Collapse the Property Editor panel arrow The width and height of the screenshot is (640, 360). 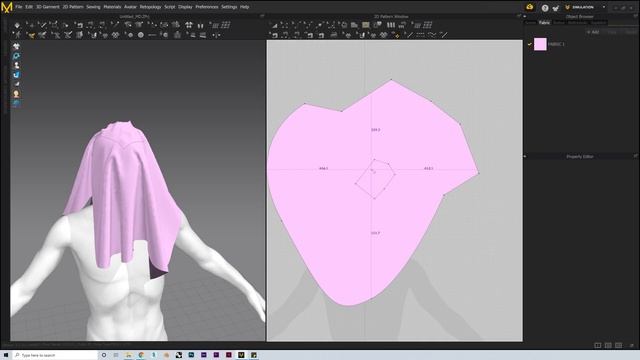tap(525, 156)
